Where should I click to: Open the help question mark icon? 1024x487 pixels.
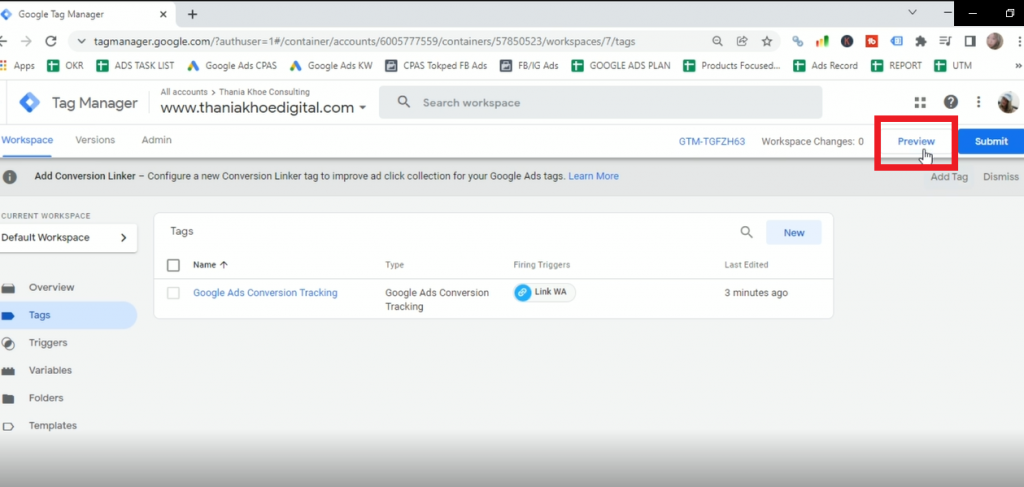point(950,102)
